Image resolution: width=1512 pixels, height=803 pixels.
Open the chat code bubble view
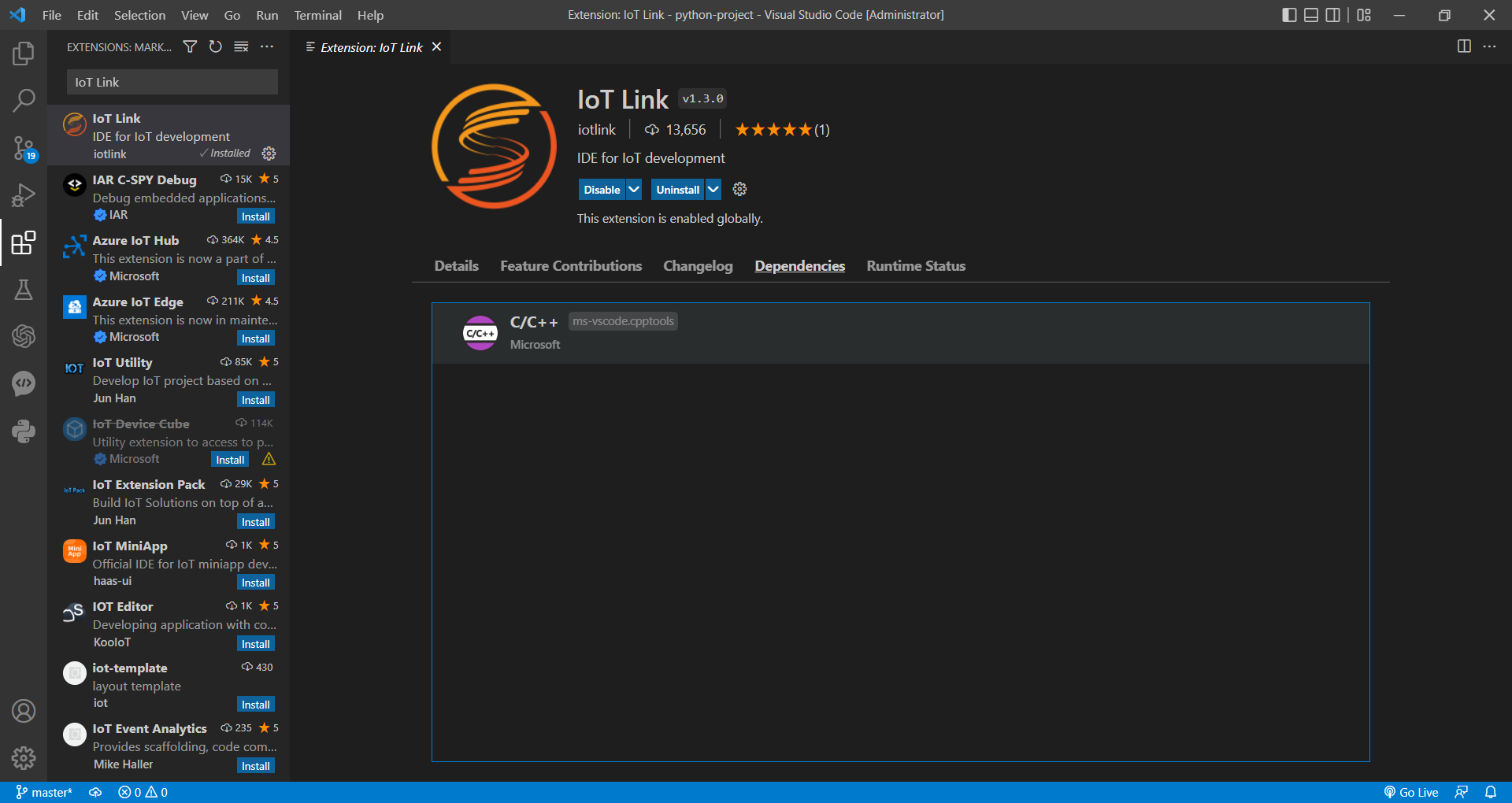(24, 383)
